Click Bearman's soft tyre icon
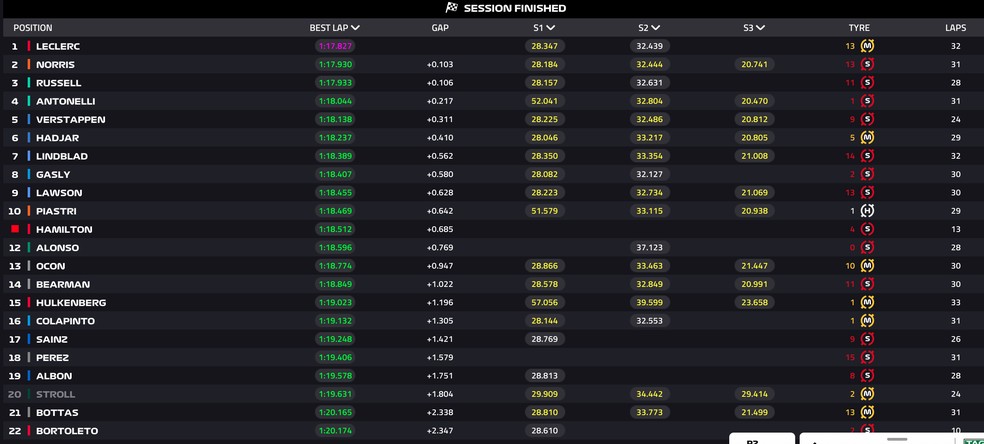 (867, 284)
